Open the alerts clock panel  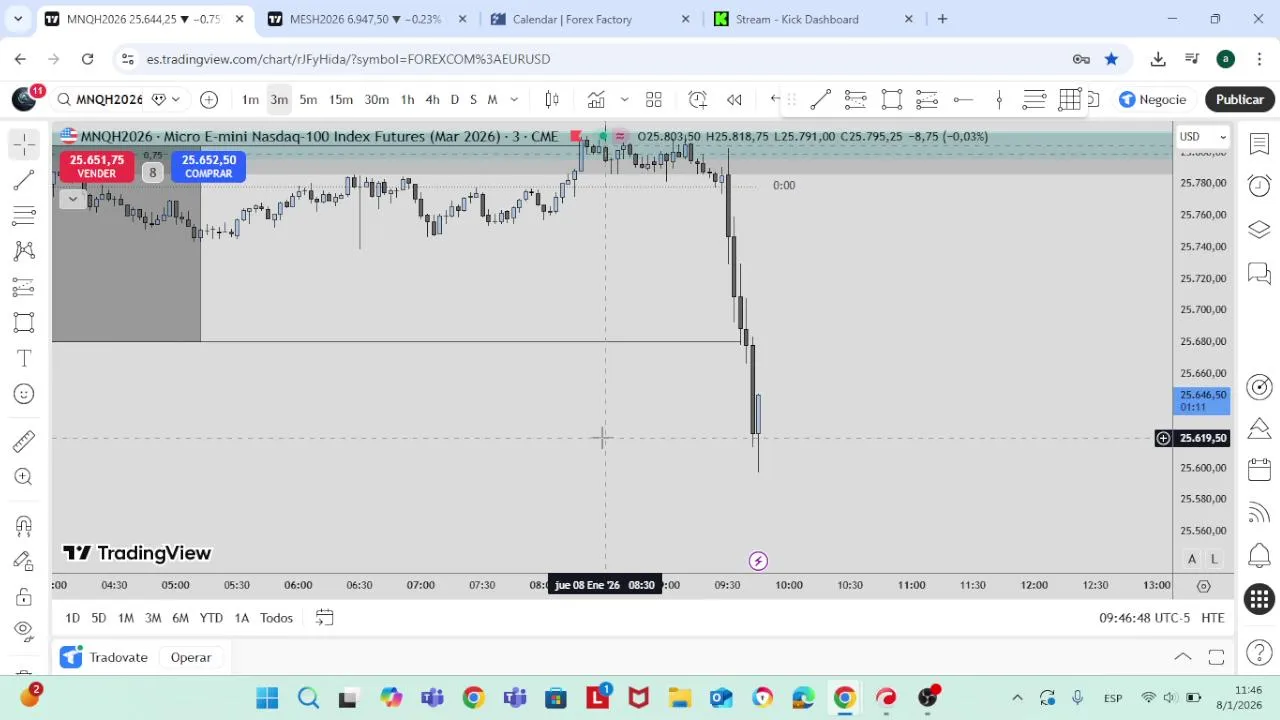pos(1259,186)
